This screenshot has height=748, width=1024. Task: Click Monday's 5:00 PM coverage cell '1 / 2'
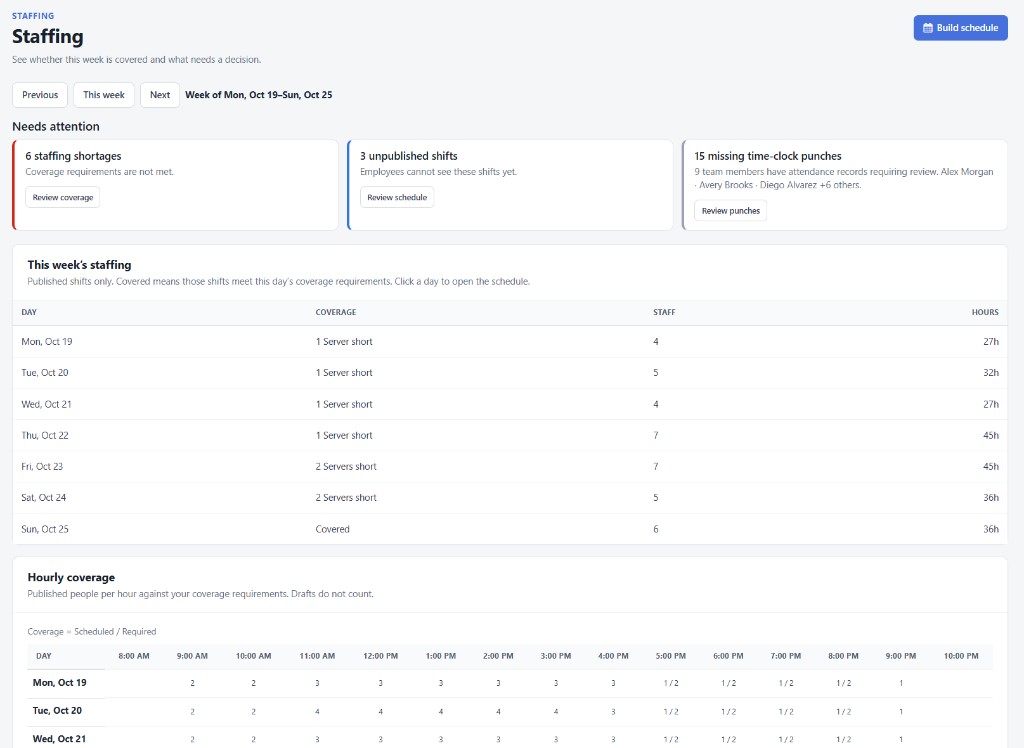[x=671, y=683]
